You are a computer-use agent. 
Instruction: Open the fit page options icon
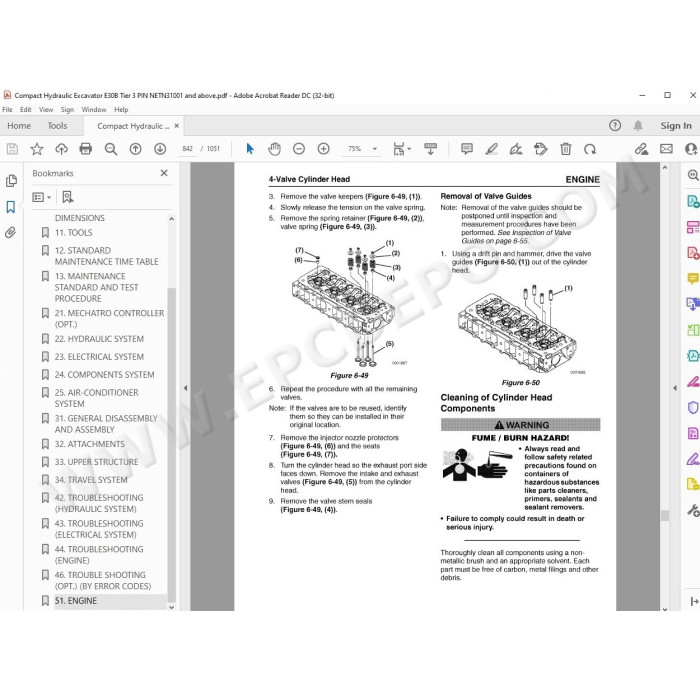(401, 149)
